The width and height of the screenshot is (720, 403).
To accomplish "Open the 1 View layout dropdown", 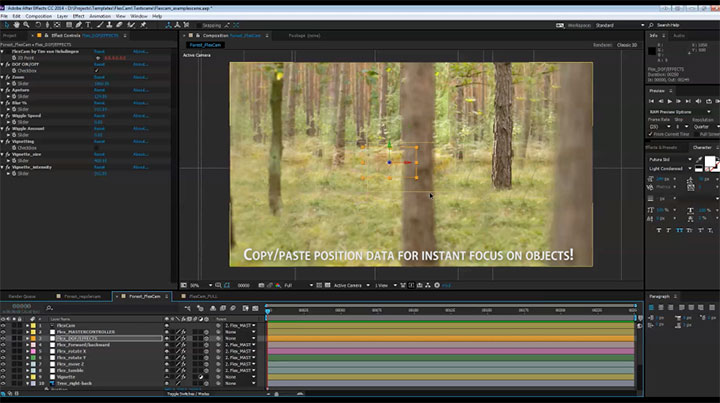I will [x=385, y=285].
